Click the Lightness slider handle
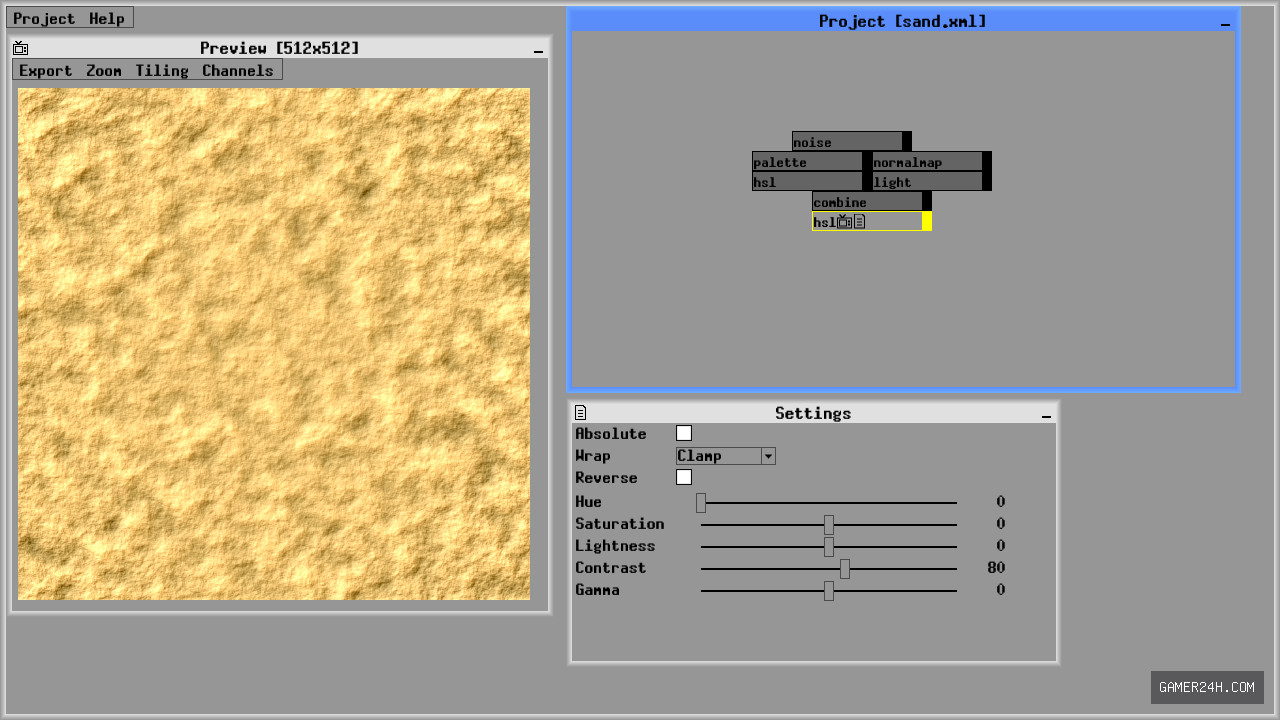Screen dimensions: 1280x720 pyautogui.click(x=829, y=546)
